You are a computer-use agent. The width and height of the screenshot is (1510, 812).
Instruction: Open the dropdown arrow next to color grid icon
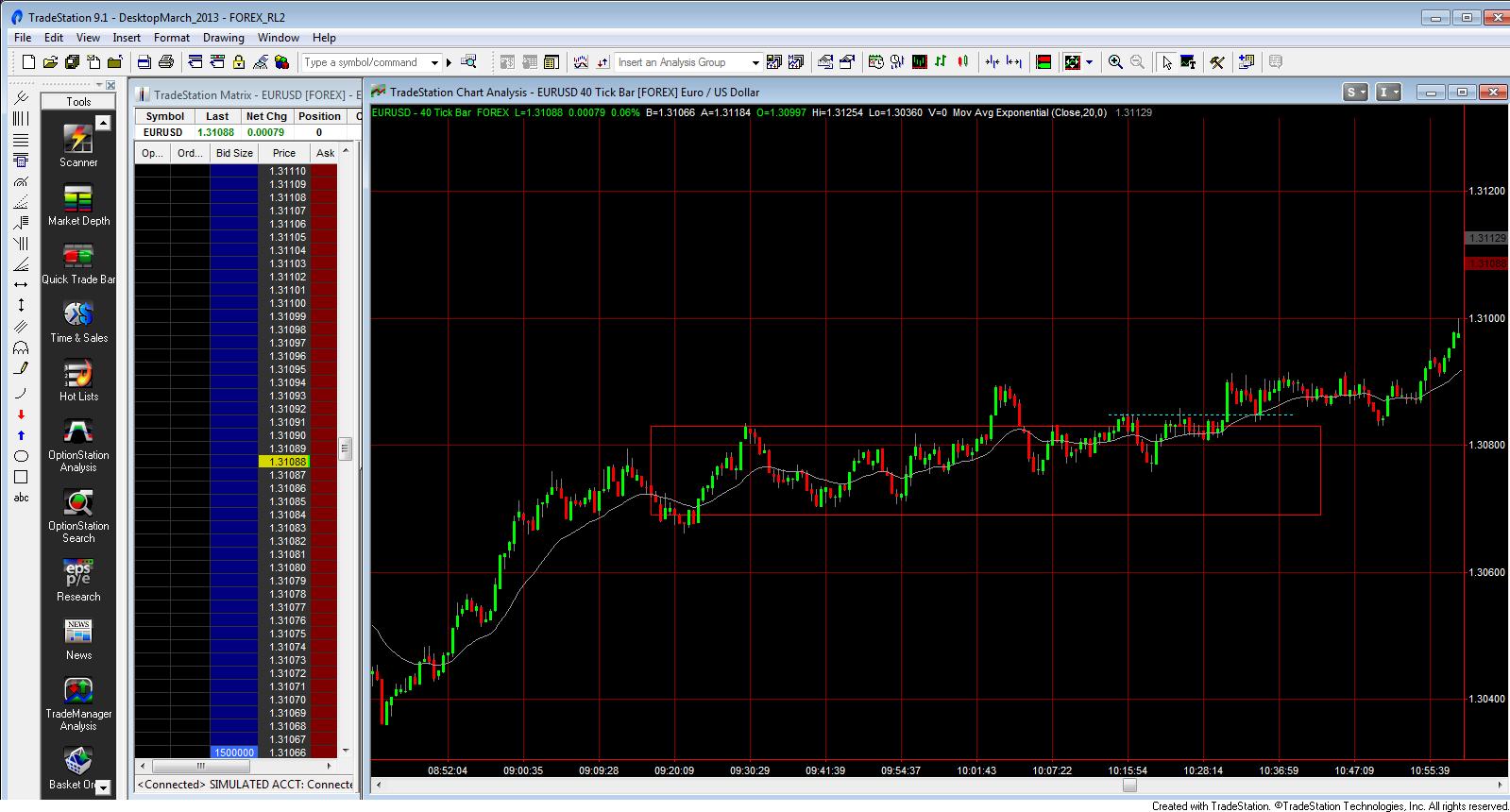tap(1090, 62)
